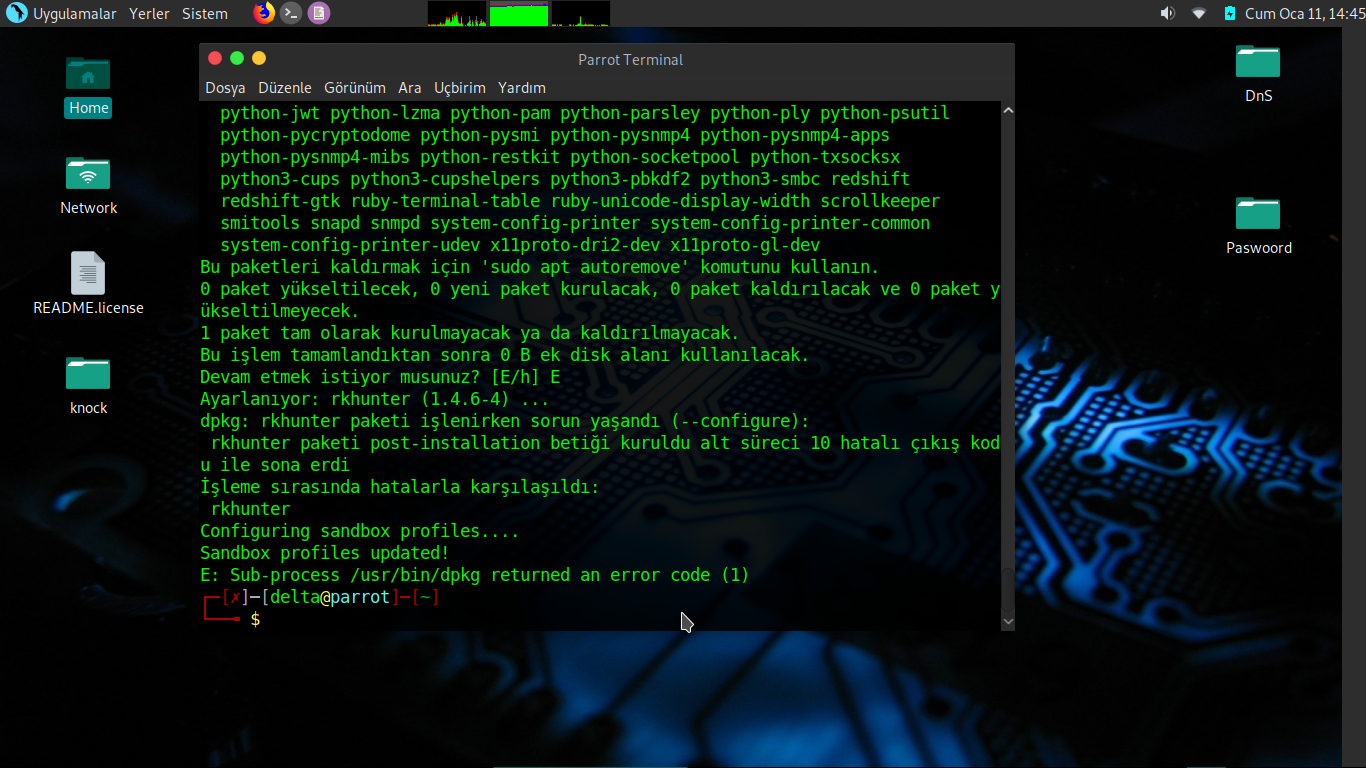Open the Paswoord desktop folder
The height and width of the screenshot is (768, 1366).
pyautogui.click(x=1258, y=225)
